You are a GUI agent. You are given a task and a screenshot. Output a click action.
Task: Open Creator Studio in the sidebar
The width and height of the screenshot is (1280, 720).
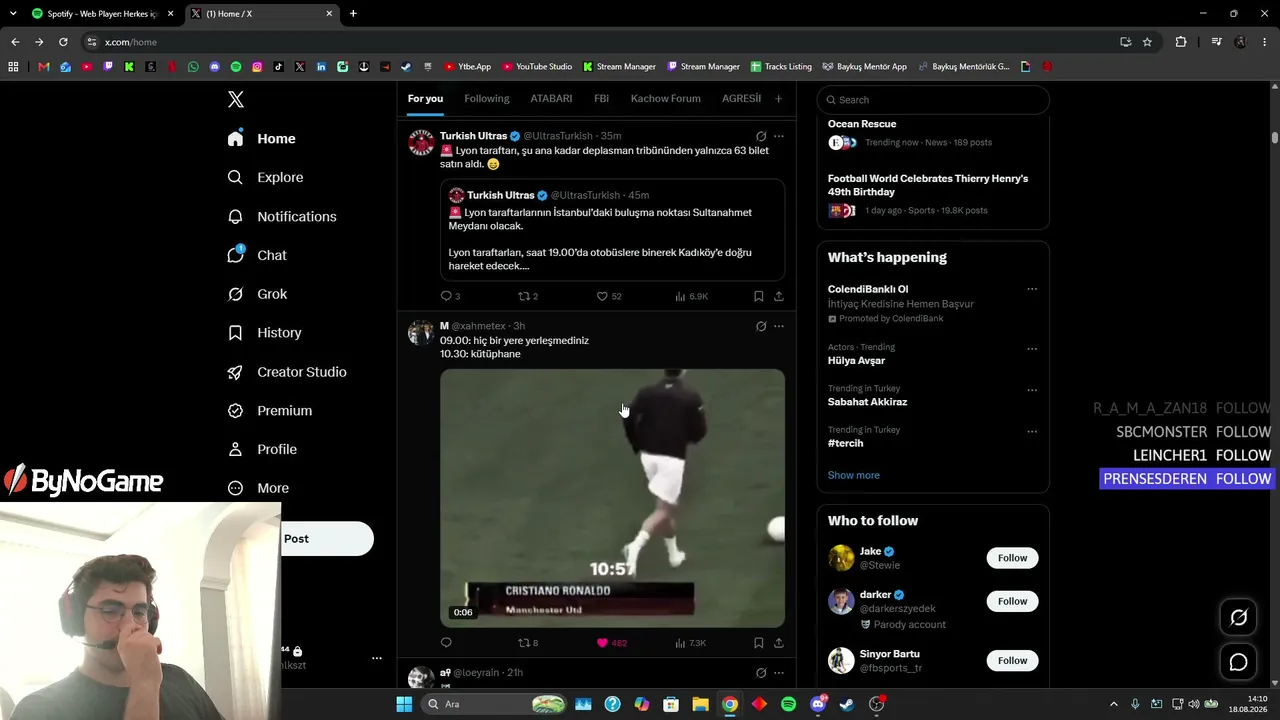point(286,372)
